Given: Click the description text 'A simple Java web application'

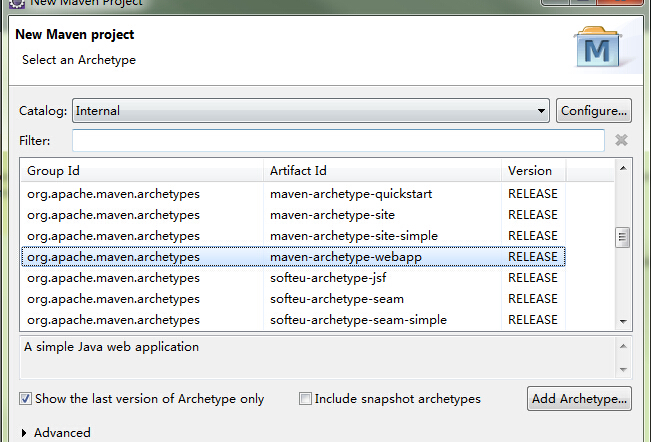Looking at the screenshot, I should coord(111,347).
